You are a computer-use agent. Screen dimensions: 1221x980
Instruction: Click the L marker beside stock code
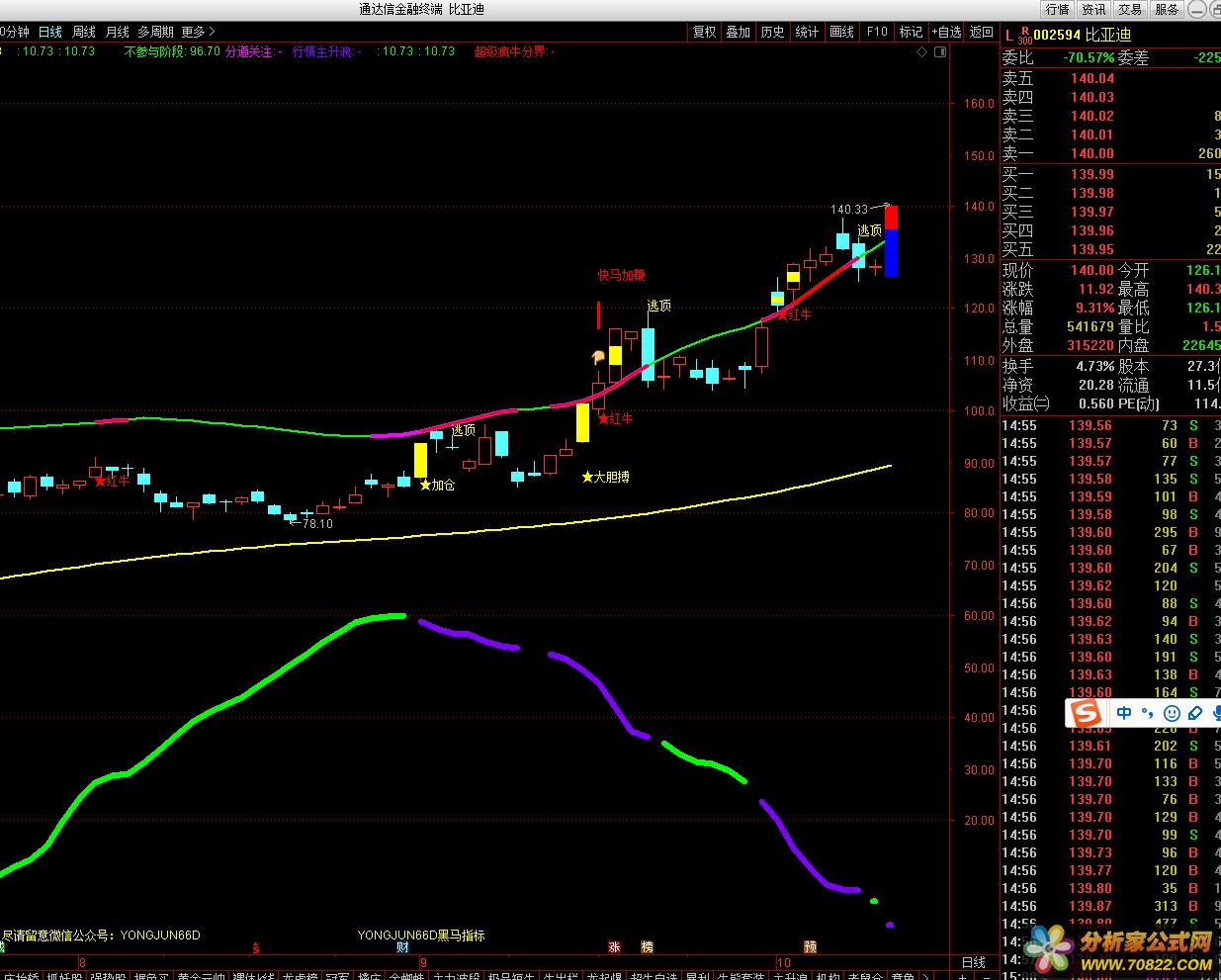click(x=1008, y=35)
